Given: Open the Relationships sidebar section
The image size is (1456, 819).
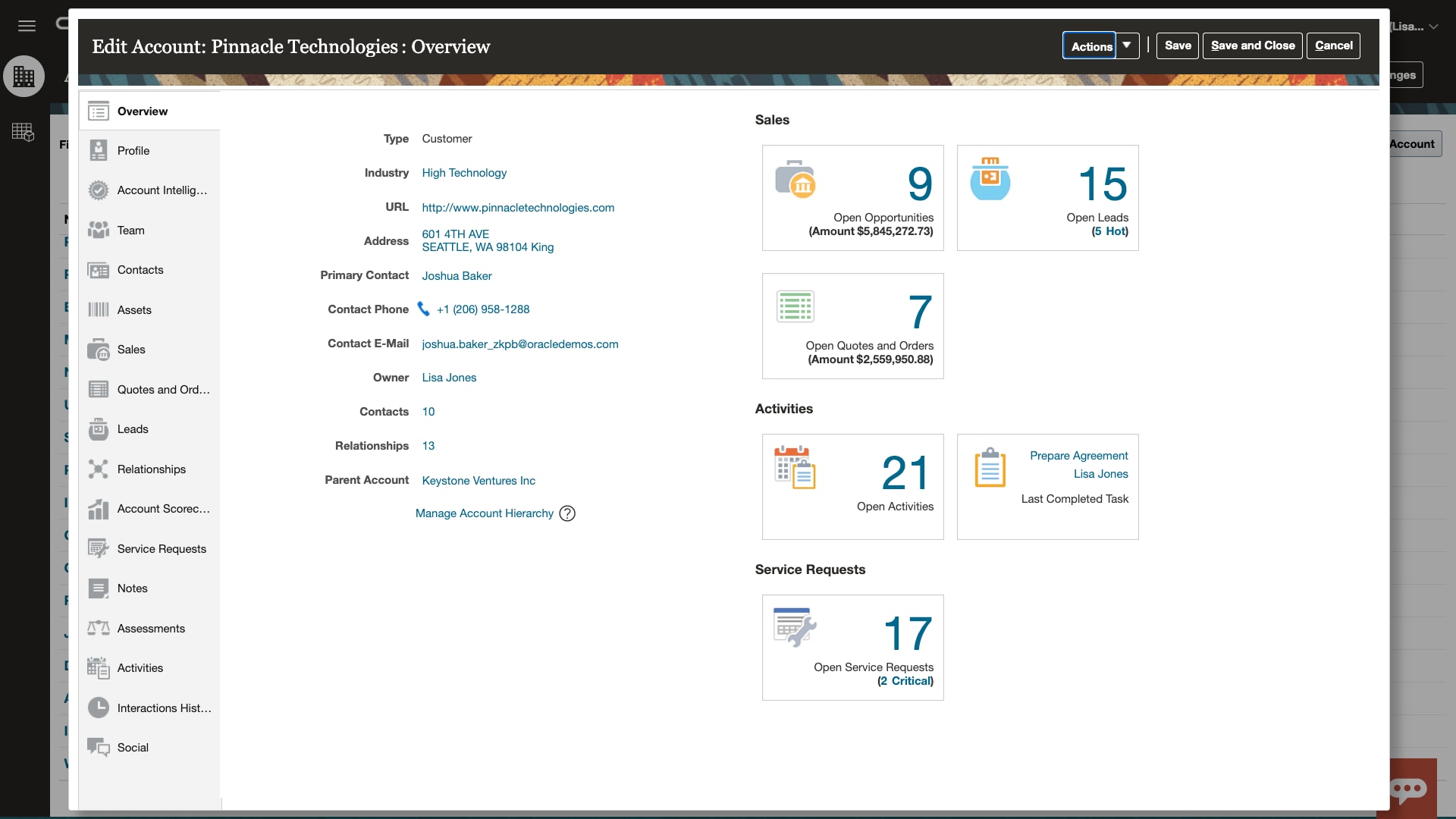Looking at the screenshot, I should [151, 468].
